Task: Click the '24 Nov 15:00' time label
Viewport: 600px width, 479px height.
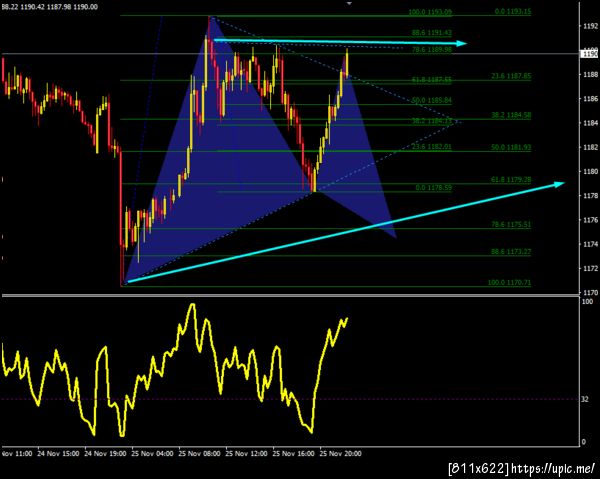Action: pos(58,454)
